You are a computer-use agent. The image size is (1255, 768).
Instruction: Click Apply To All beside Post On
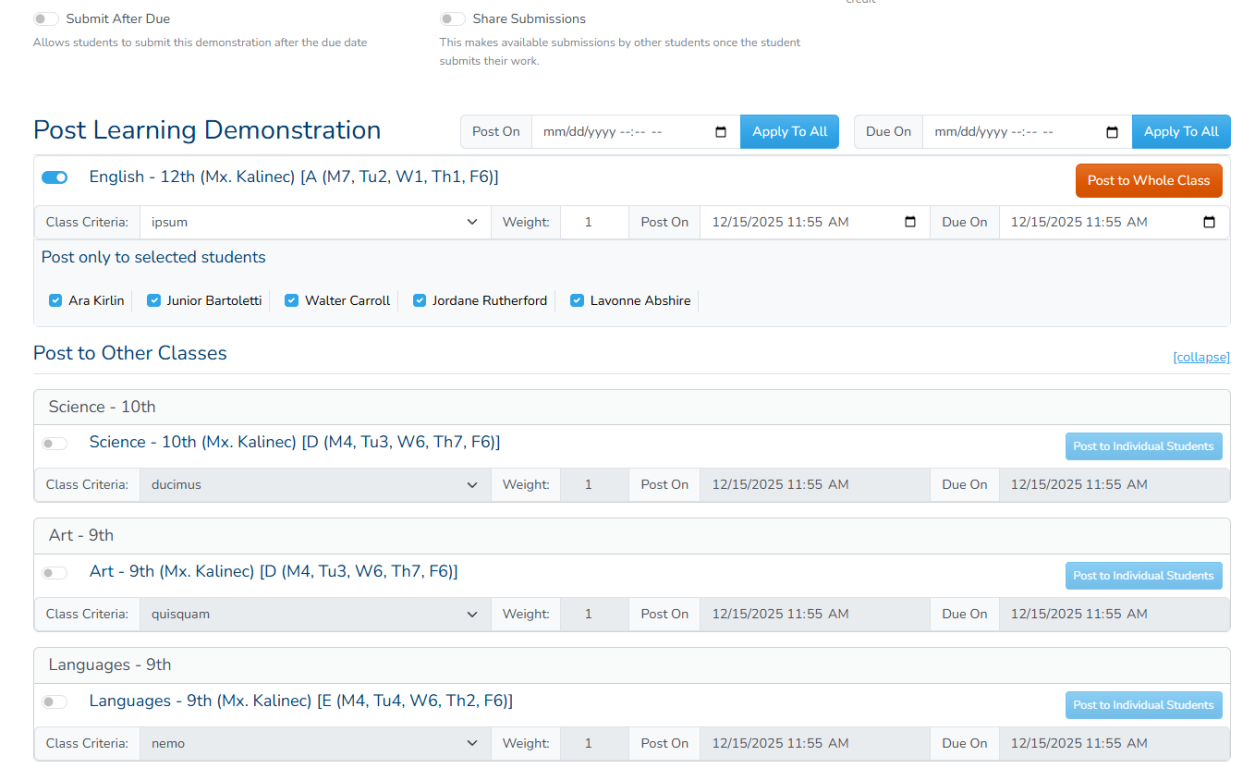789,132
